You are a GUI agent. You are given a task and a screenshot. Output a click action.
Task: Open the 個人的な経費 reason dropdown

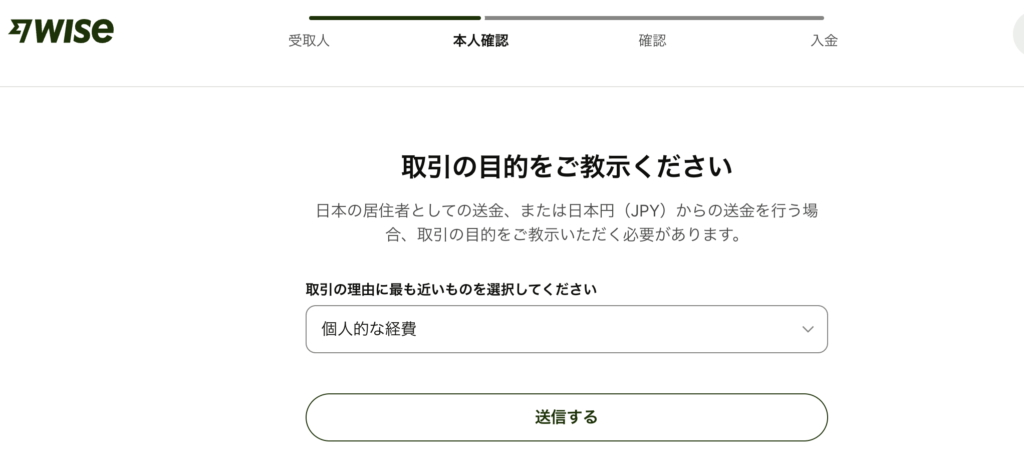tap(566, 329)
